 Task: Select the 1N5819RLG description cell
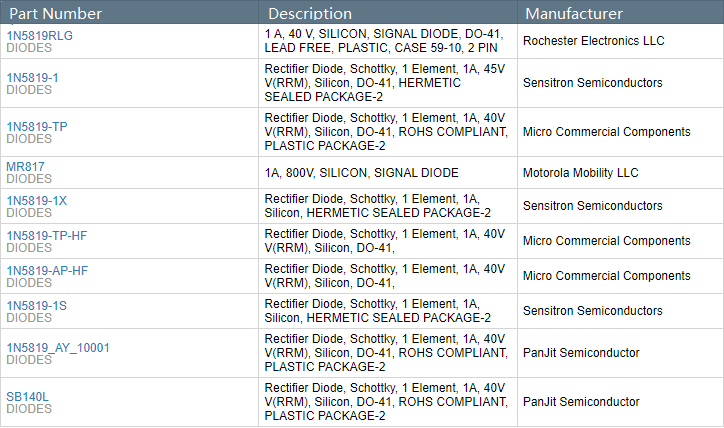[385, 41]
